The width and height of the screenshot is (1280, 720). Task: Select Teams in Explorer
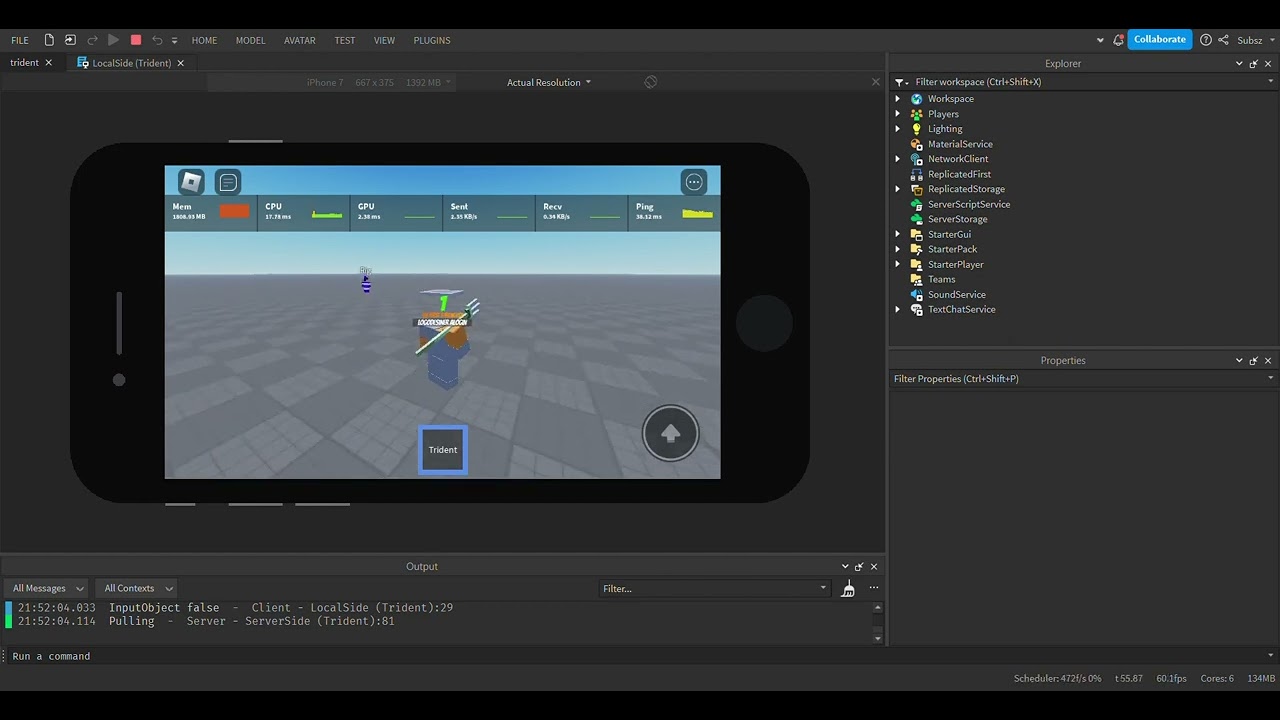coord(941,279)
